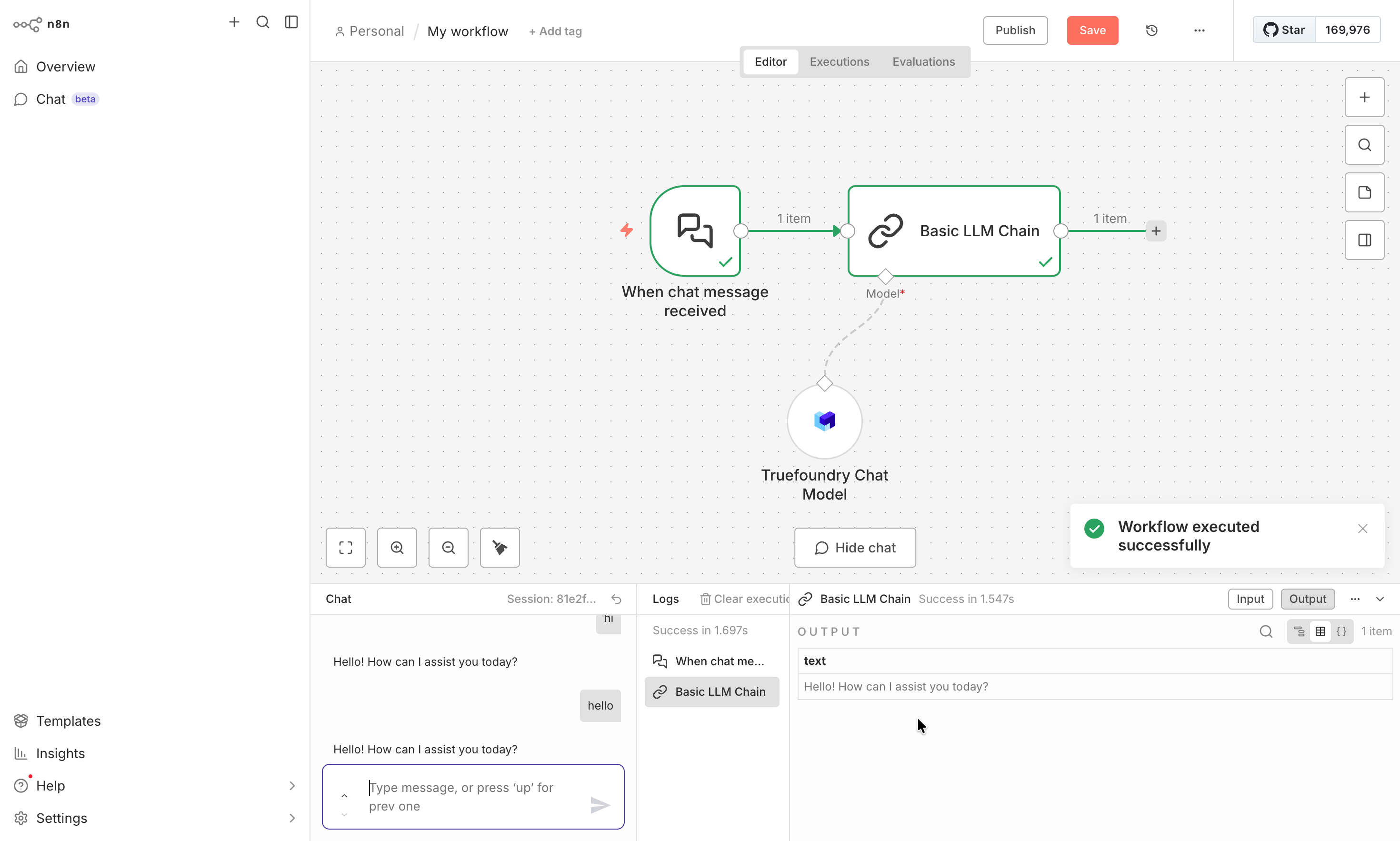The image size is (1400, 841).
Task: Tidy up the workflow layout
Action: 499,547
